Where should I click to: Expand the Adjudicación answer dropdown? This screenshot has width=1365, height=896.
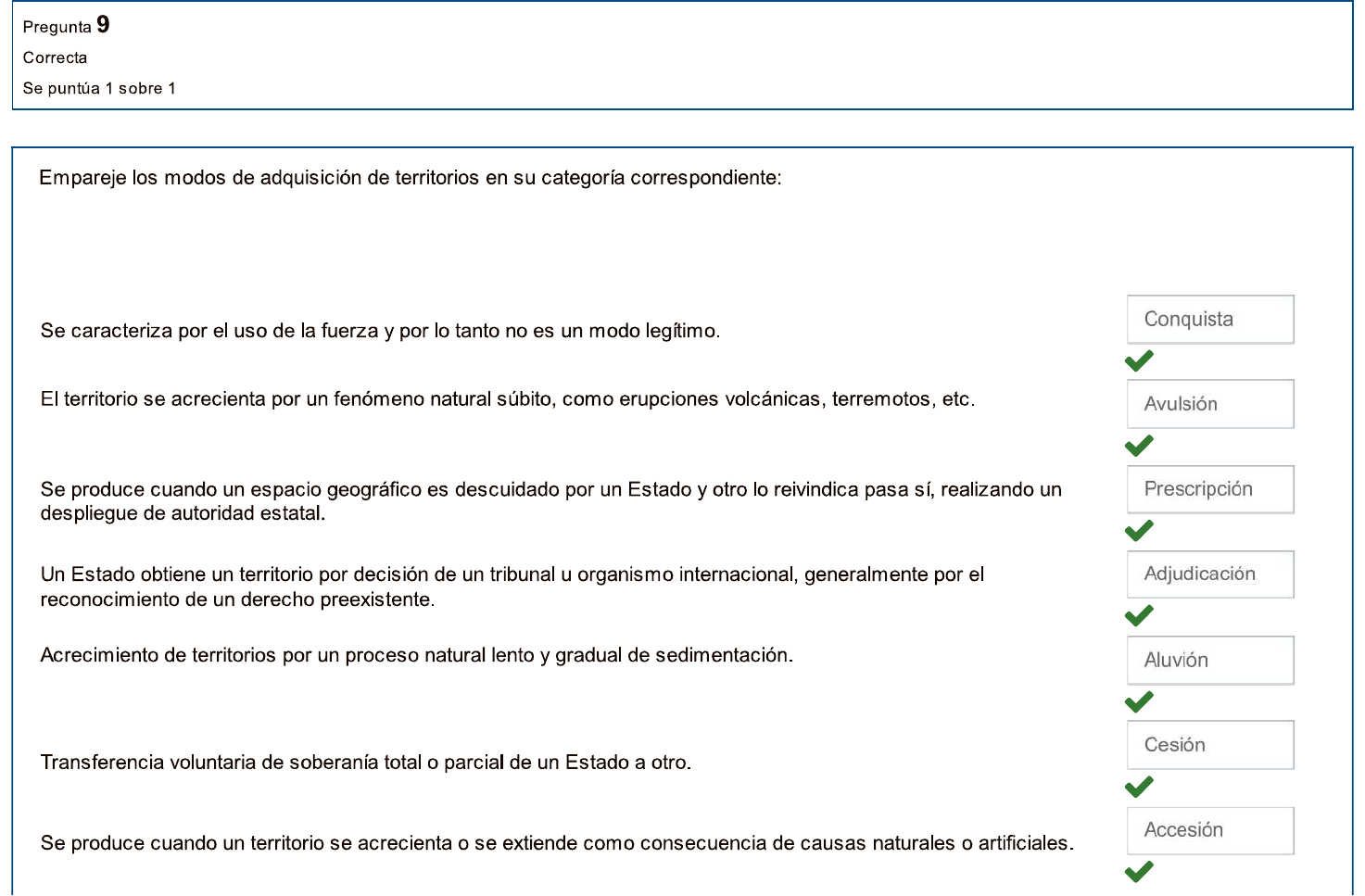pyautogui.click(x=1209, y=574)
